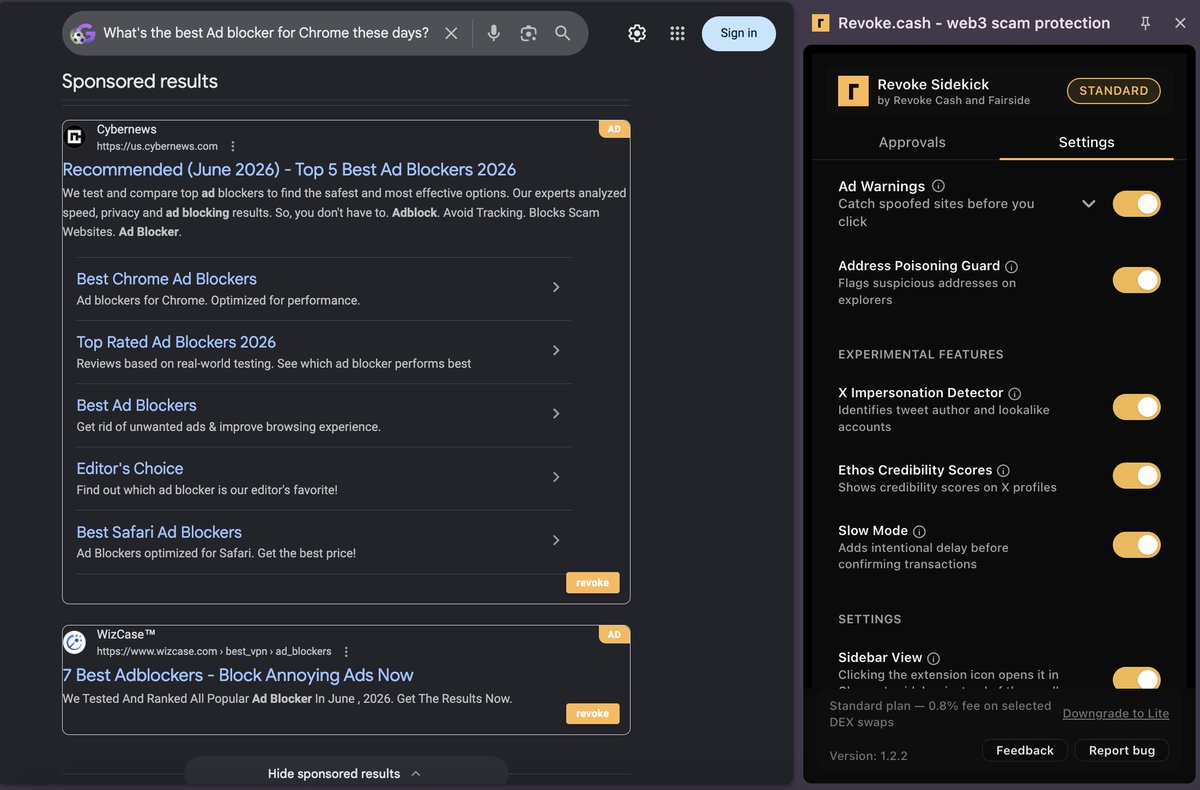Show info for X Impersonation Detector
1200x790 pixels.
[x=1015, y=393]
